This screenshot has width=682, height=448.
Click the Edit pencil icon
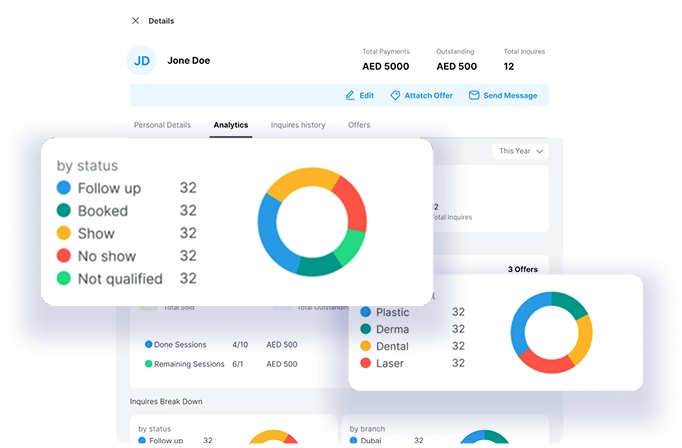350,96
